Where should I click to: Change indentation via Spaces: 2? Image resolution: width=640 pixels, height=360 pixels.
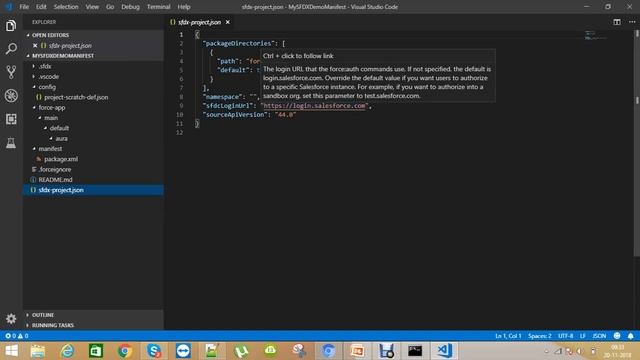click(x=540, y=336)
